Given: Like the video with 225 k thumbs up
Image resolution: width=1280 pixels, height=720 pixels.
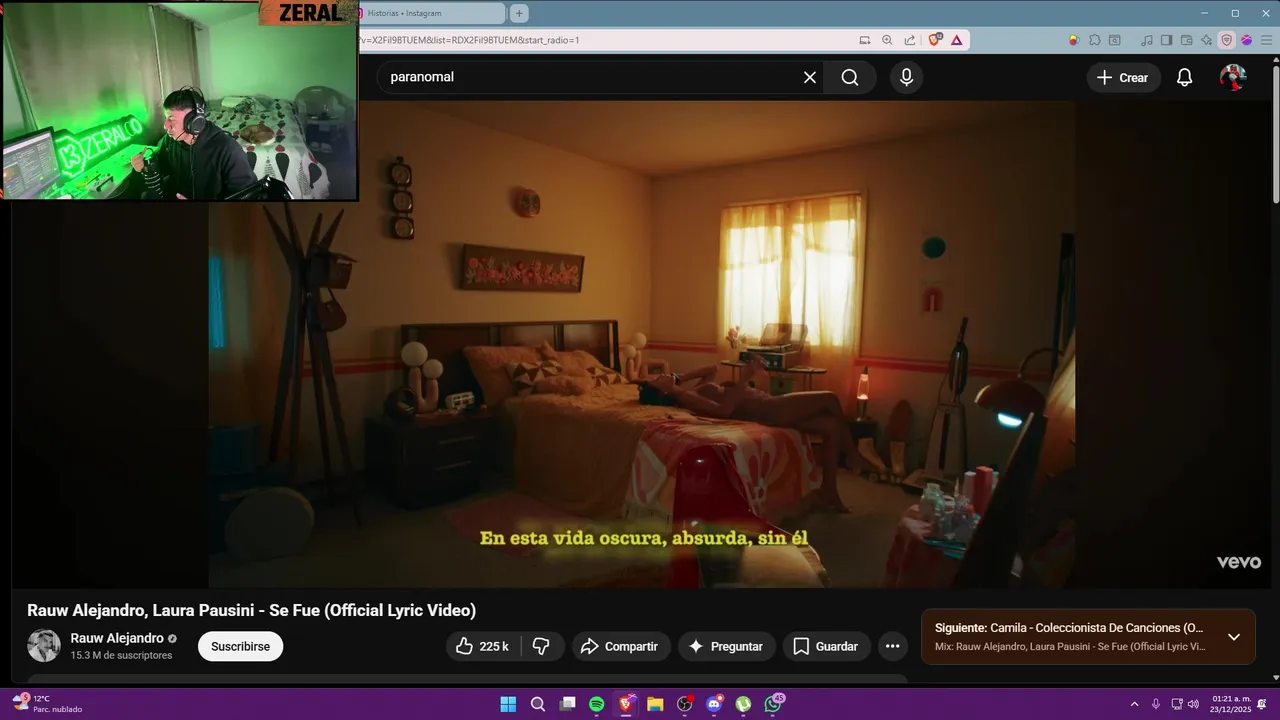Looking at the screenshot, I should (x=482, y=646).
